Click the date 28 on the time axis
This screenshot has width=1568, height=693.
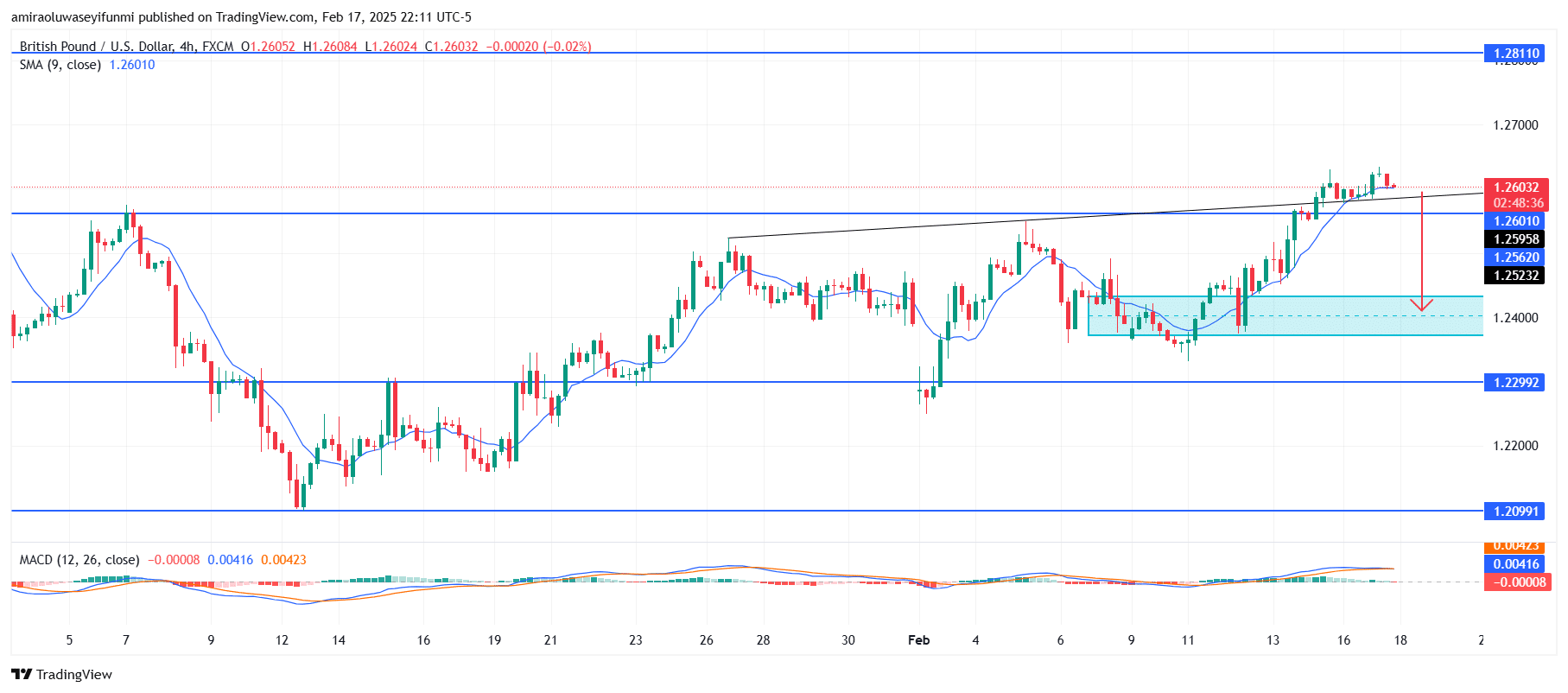(763, 640)
